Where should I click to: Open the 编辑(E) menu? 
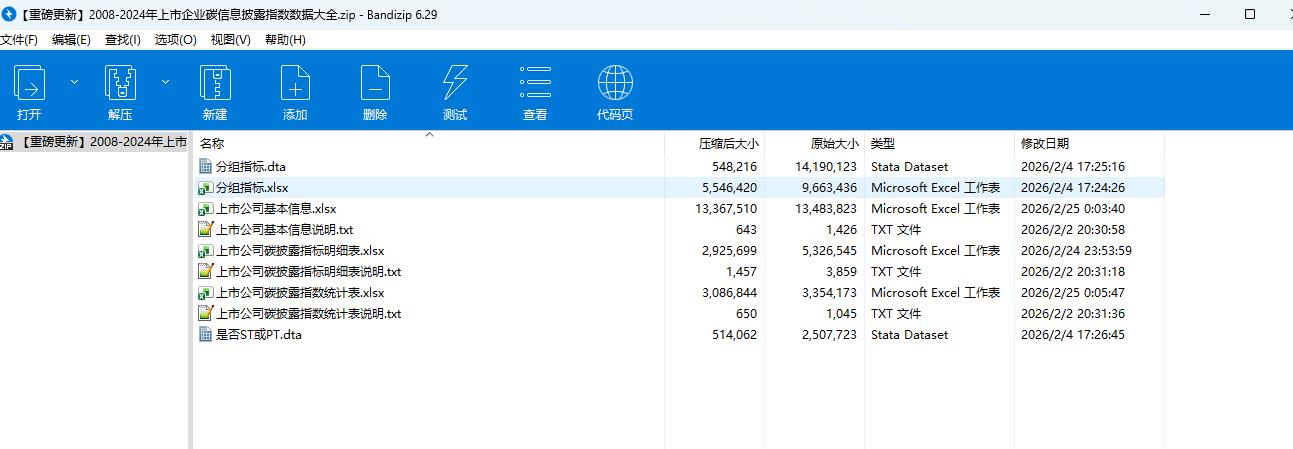pos(71,39)
